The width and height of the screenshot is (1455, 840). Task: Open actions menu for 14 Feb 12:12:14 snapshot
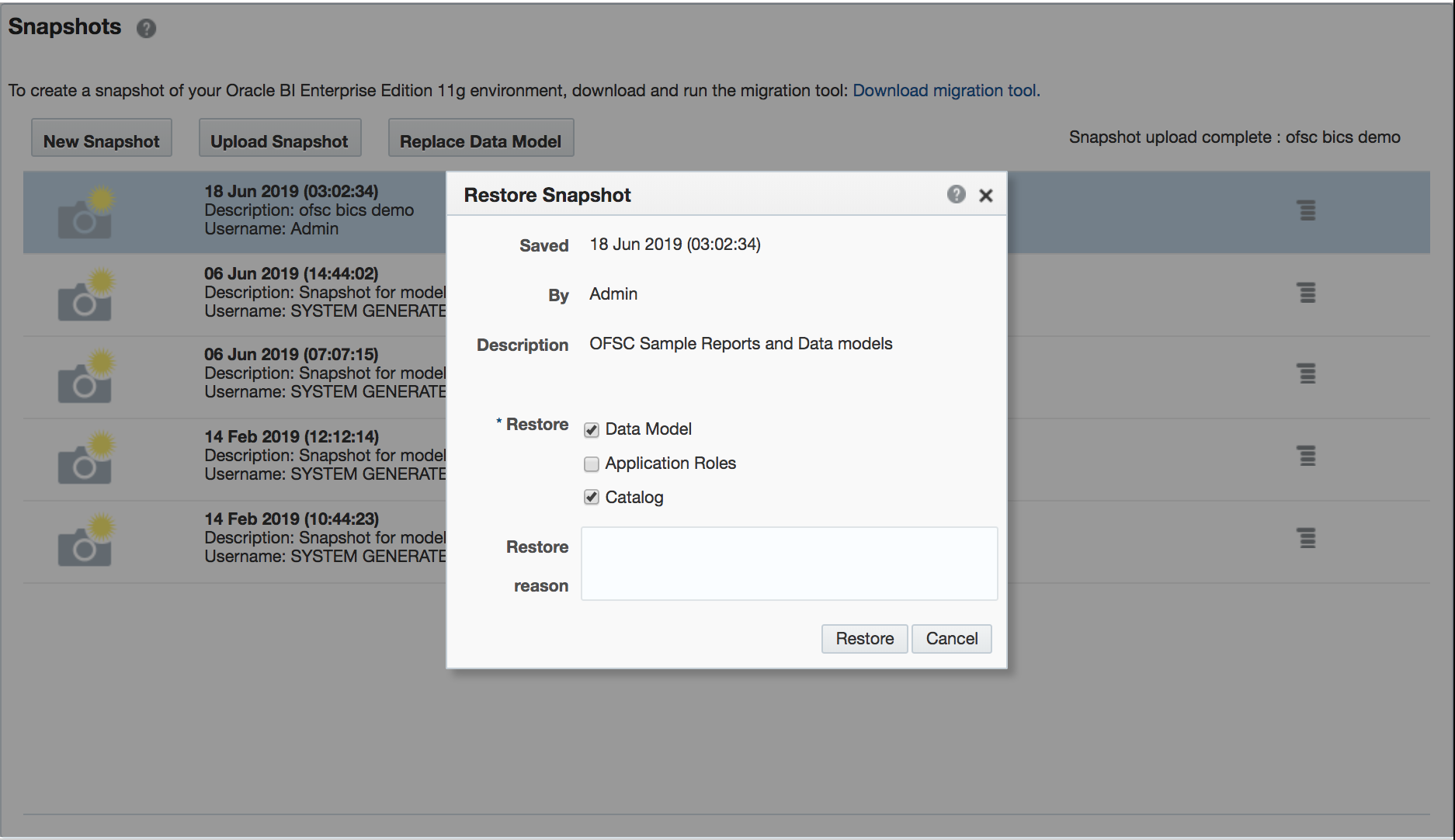[x=1307, y=456]
